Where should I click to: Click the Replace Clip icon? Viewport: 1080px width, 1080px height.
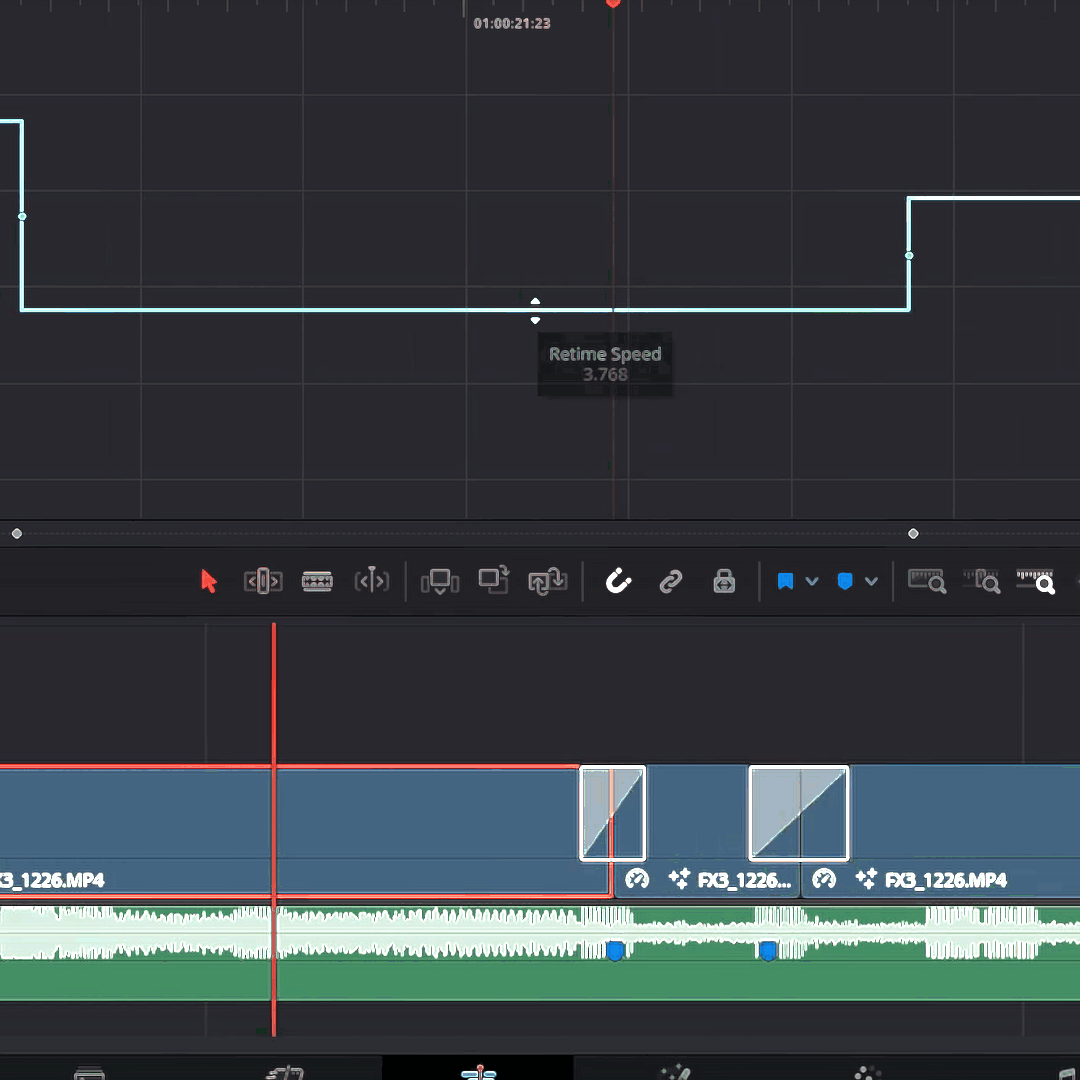click(x=547, y=581)
